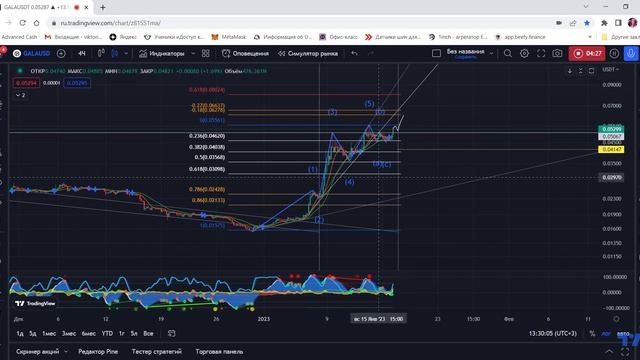Collapse the bottom panel with chevron up
This screenshot has height=360, width=640.
point(609,351)
